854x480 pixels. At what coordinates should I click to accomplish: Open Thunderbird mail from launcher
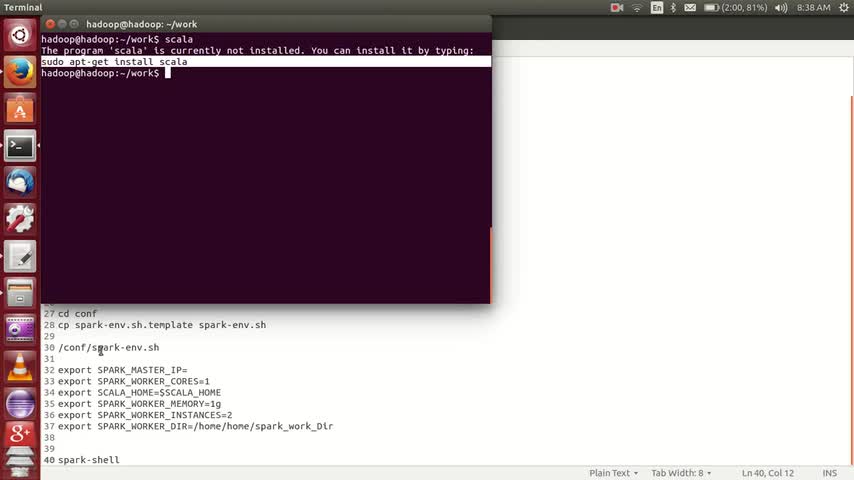(x=20, y=183)
